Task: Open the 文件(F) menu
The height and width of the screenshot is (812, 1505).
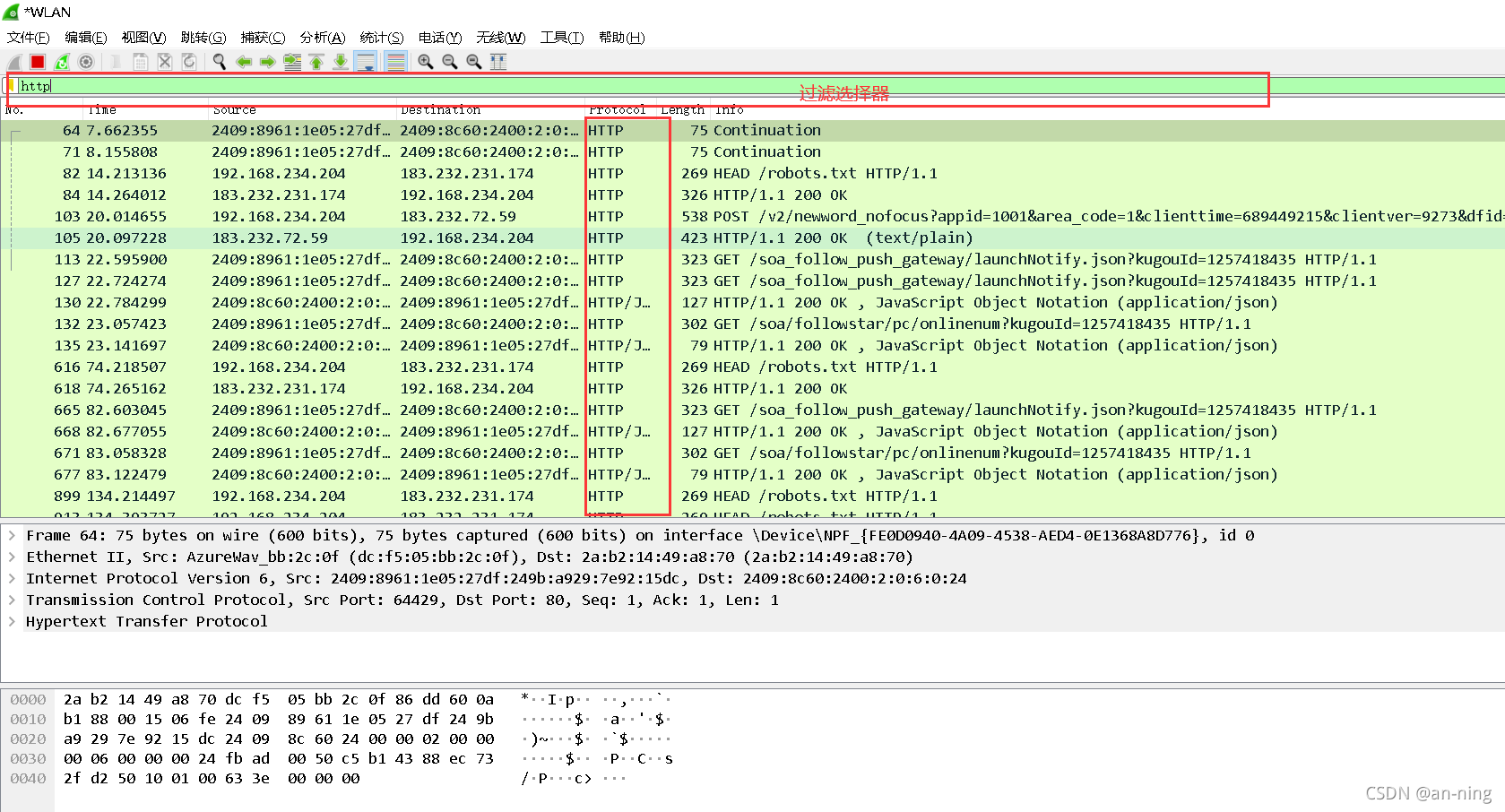Action: click(28, 38)
